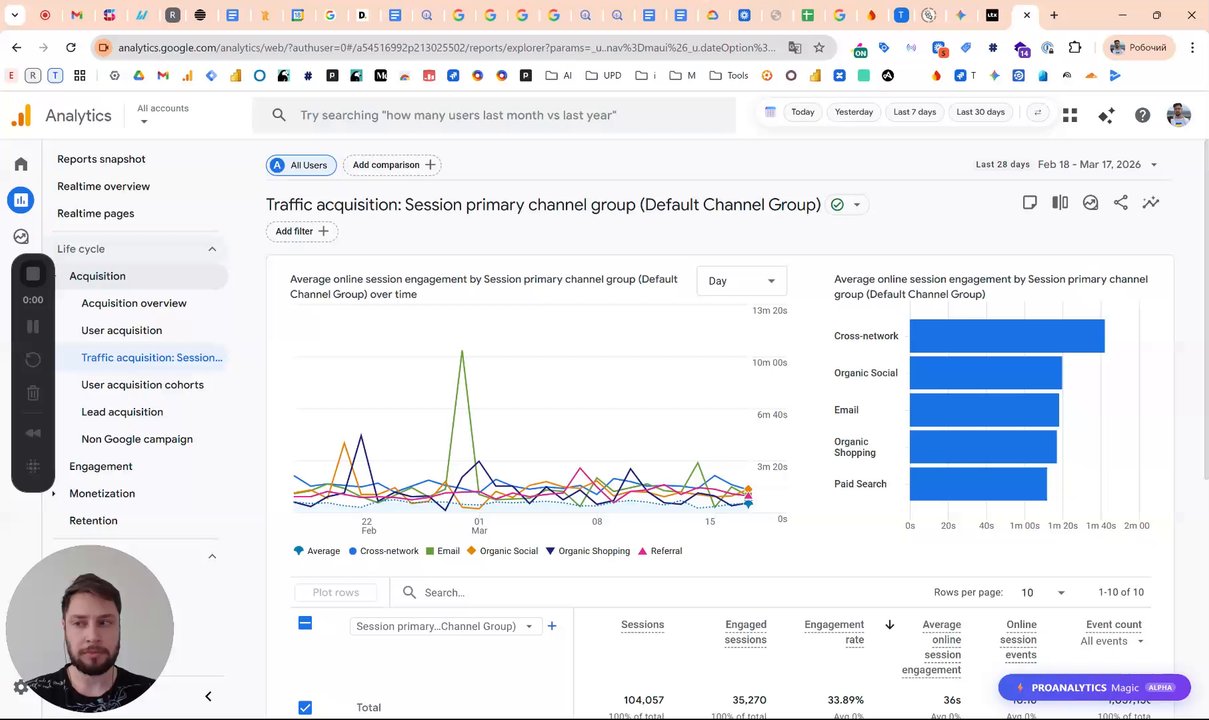Open the Day granularity dropdown
The width and height of the screenshot is (1209, 720).
point(742,281)
